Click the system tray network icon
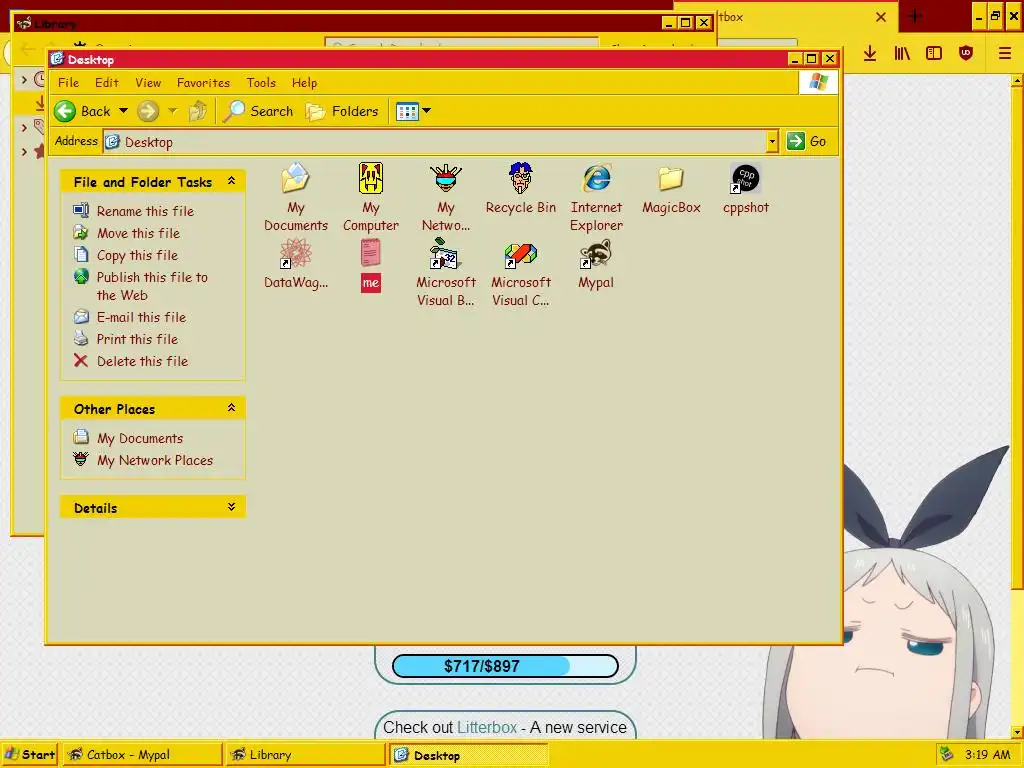Image resolution: width=1024 pixels, height=768 pixels. coord(946,755)
